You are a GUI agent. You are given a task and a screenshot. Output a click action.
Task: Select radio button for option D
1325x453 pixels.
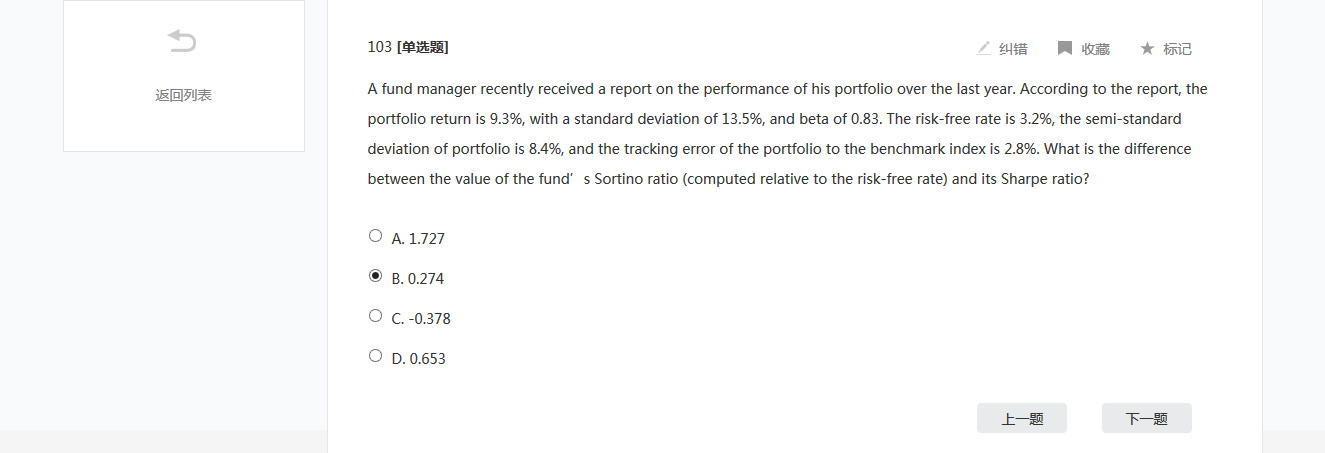(375, 355)
